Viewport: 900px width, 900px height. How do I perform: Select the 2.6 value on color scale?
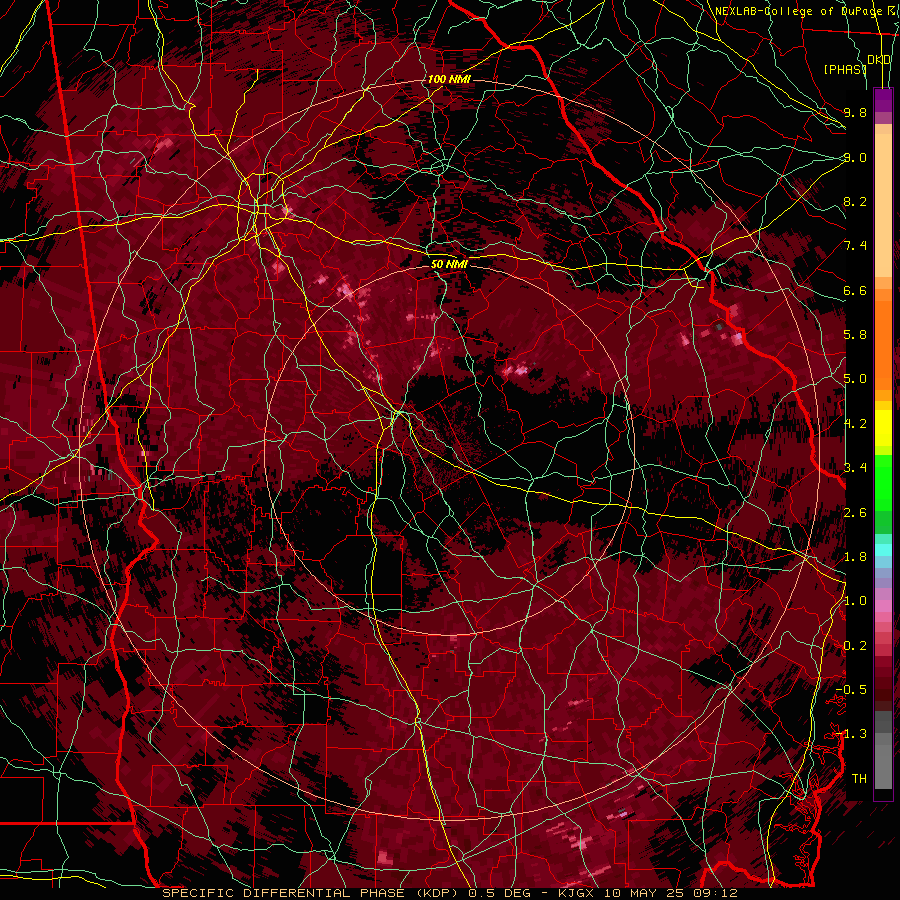(x=855, y=513)
